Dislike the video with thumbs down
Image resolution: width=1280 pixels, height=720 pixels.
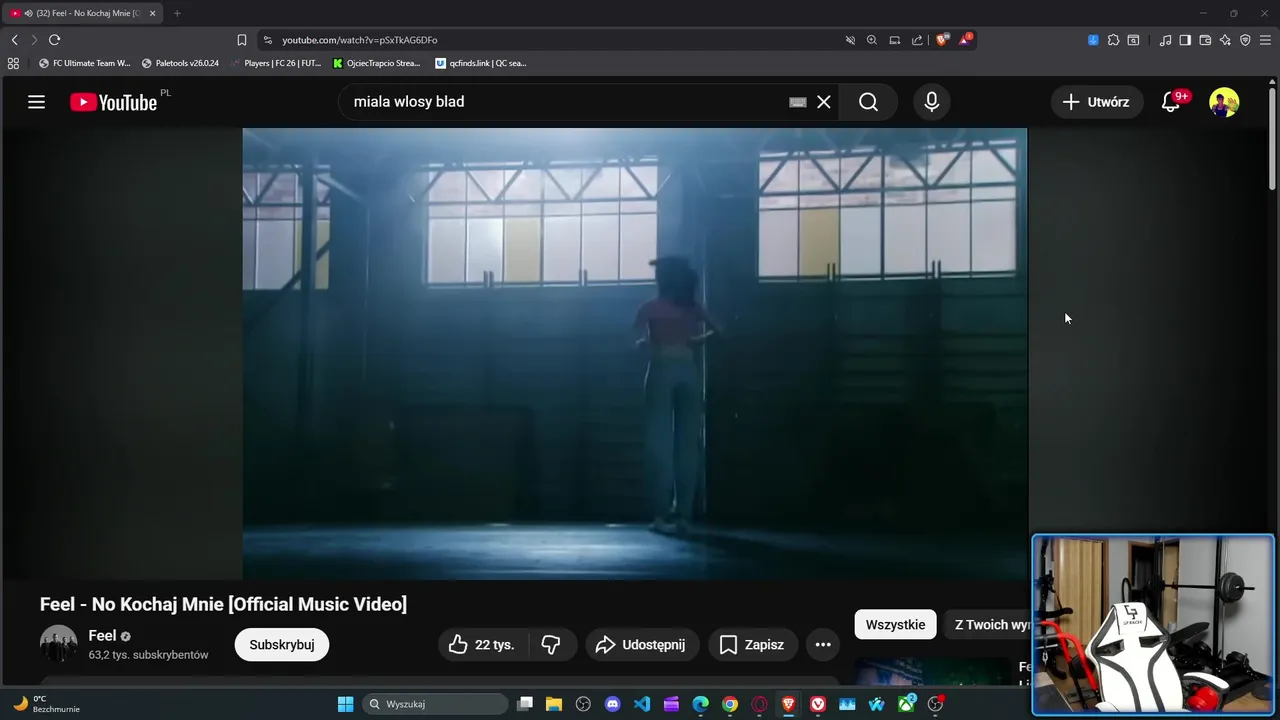pyautogui.click(x=552, y=645)
